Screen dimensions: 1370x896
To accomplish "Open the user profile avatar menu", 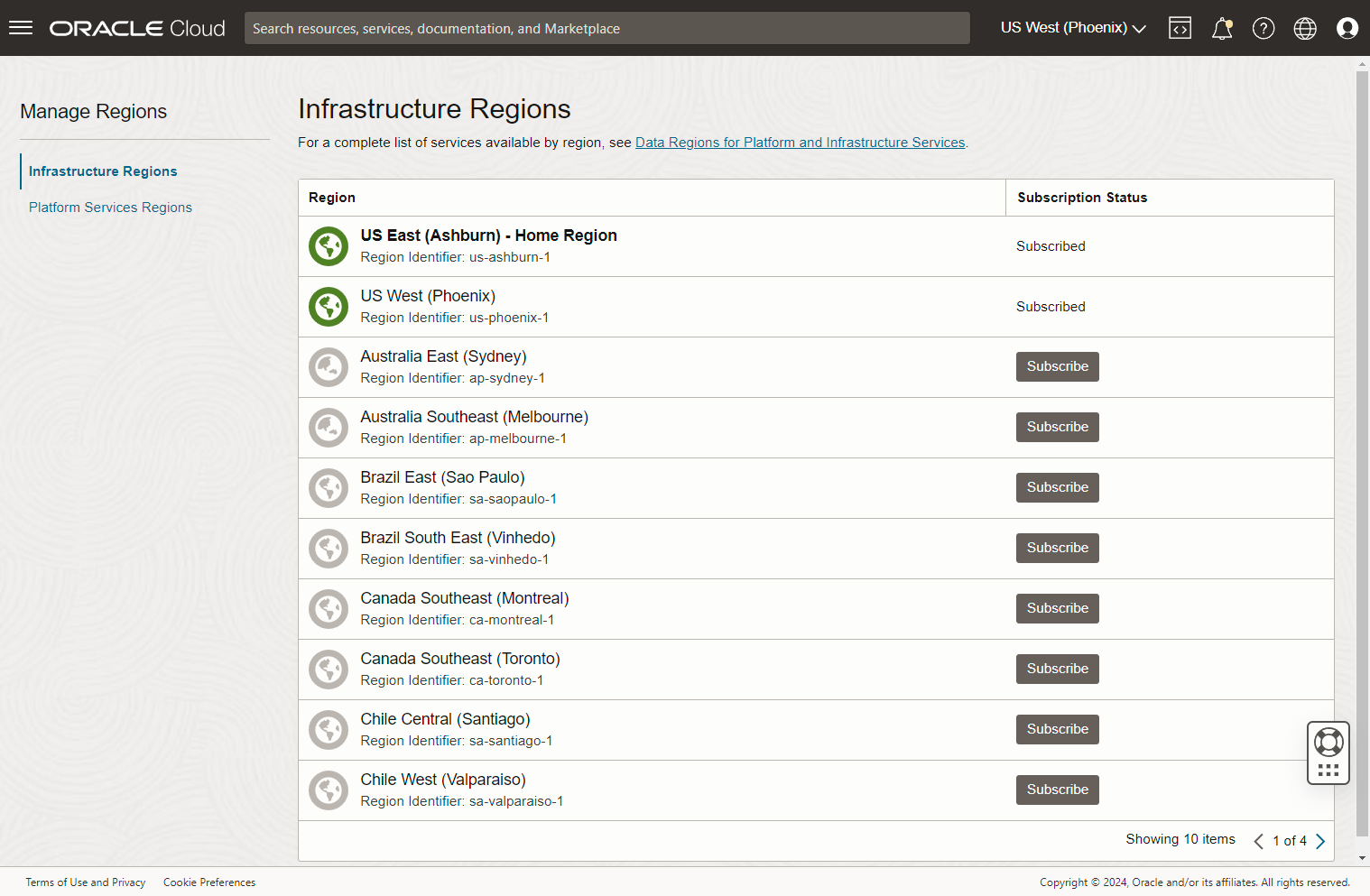I will (1347, 28).
